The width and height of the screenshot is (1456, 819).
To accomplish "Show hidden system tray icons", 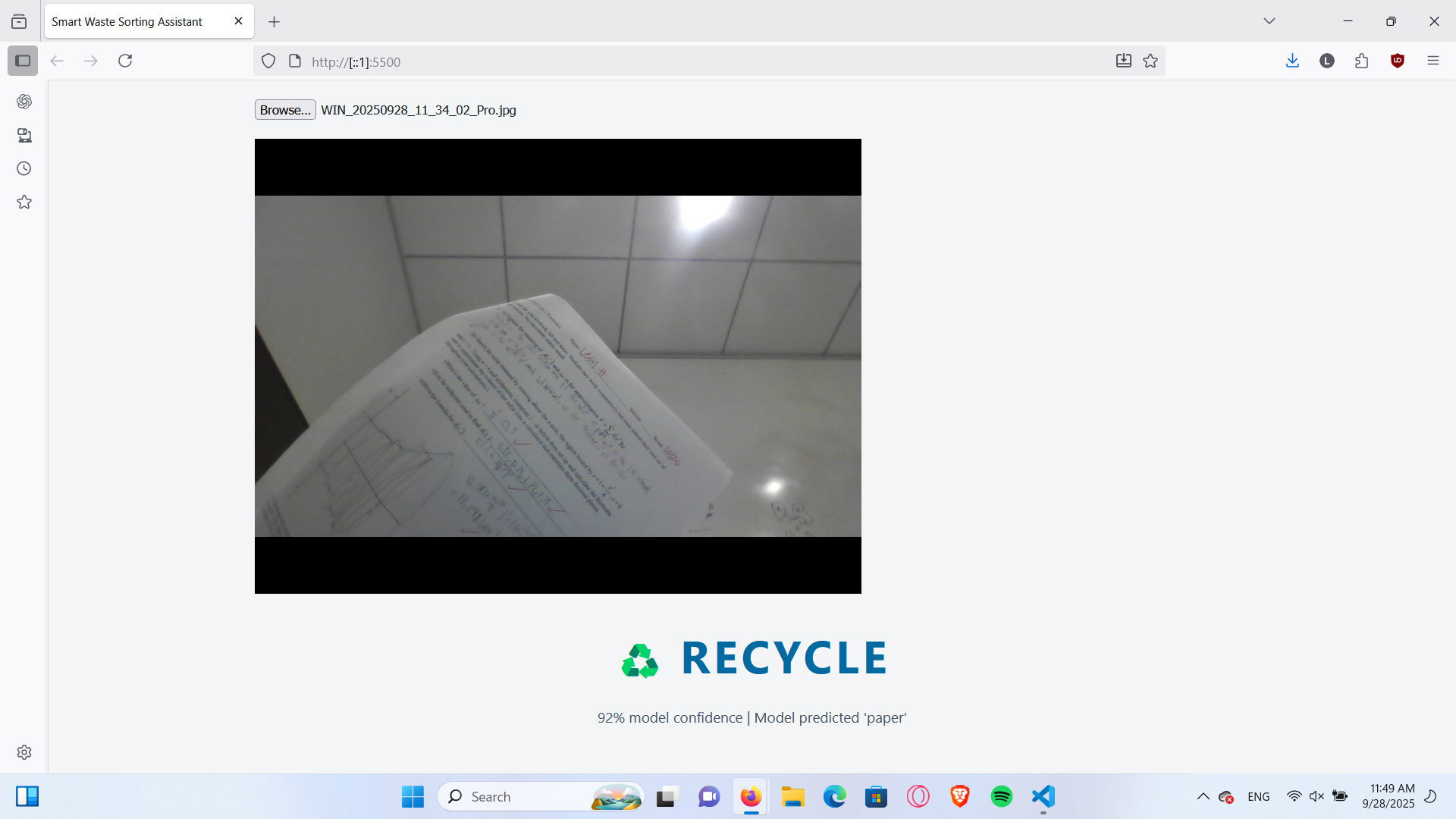I will (x=1203, y=796).
